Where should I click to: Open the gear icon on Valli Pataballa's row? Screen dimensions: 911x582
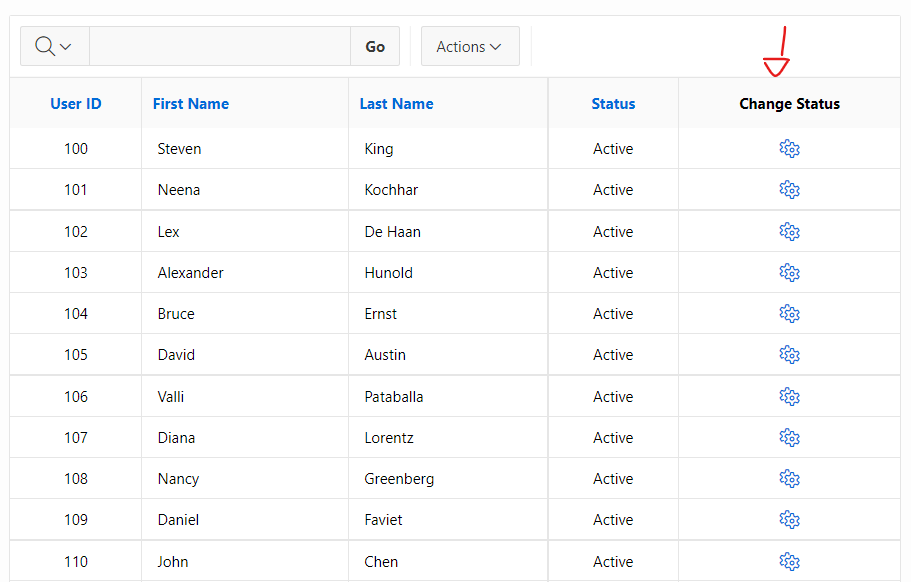789,396
